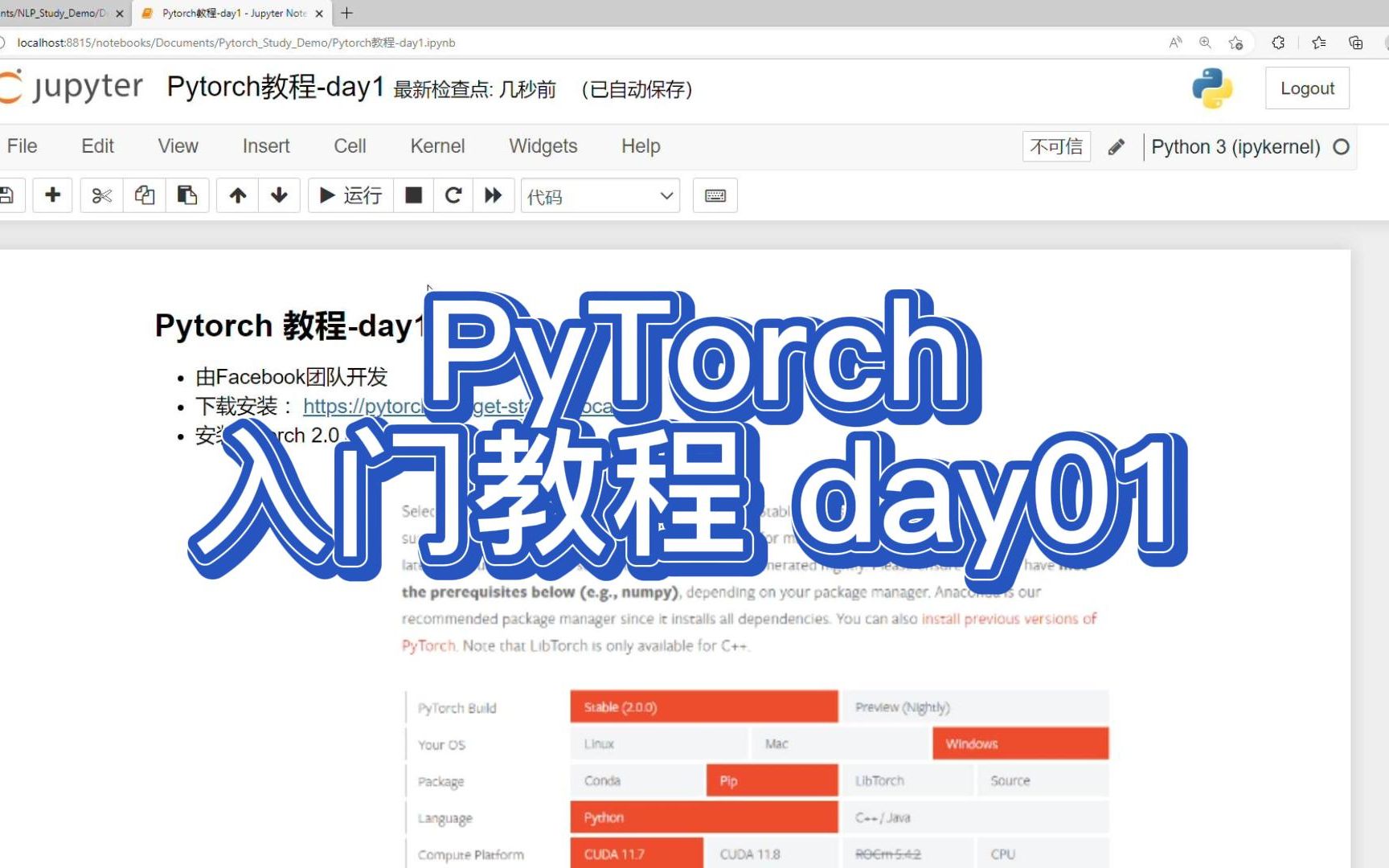1389x868 pixels.
Task: Move the selected cell down
Action: coord(280,195)
